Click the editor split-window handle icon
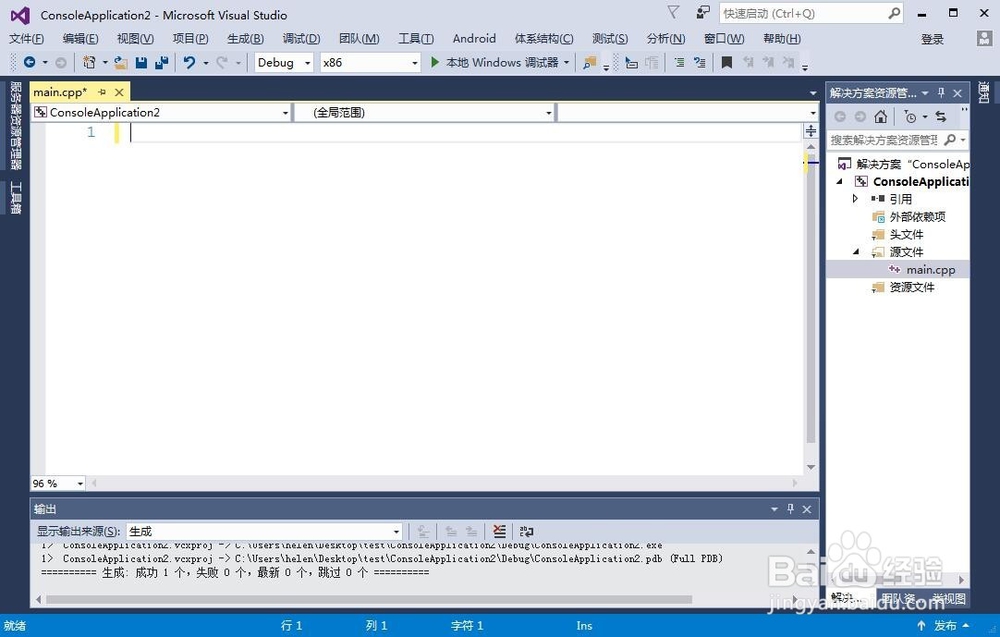1000x637 pixels. tap(811, 131)
